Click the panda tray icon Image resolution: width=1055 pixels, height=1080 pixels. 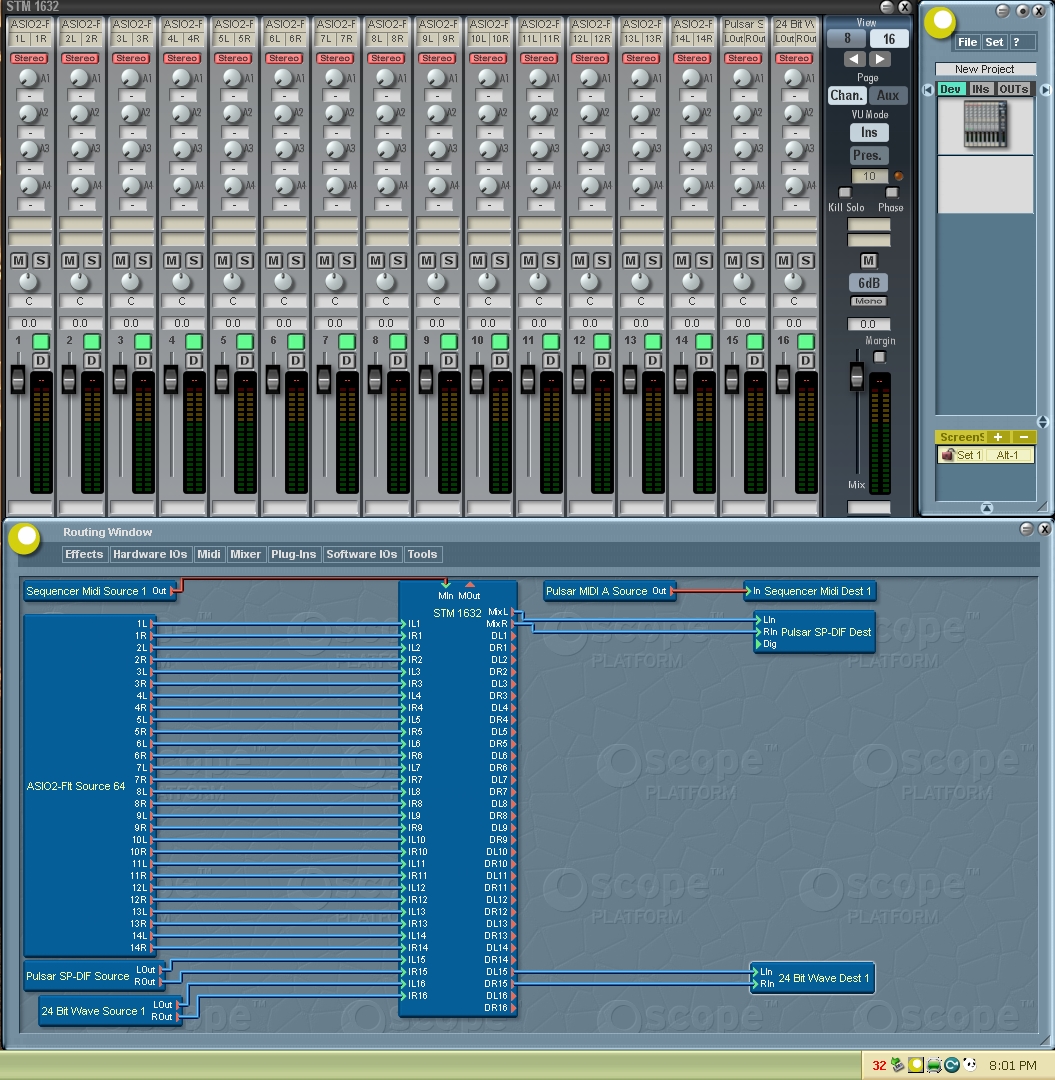tap(970, 1065)
